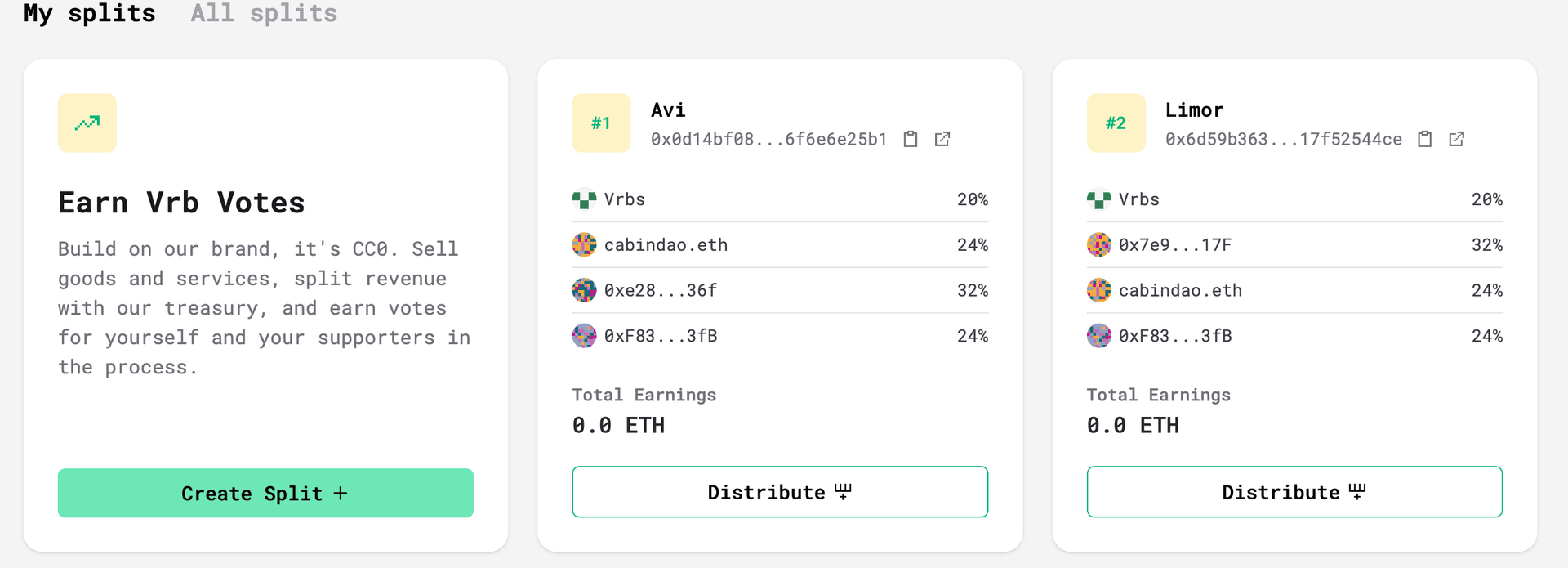Click 0xe28...36f avatar icon

point(584,290)
